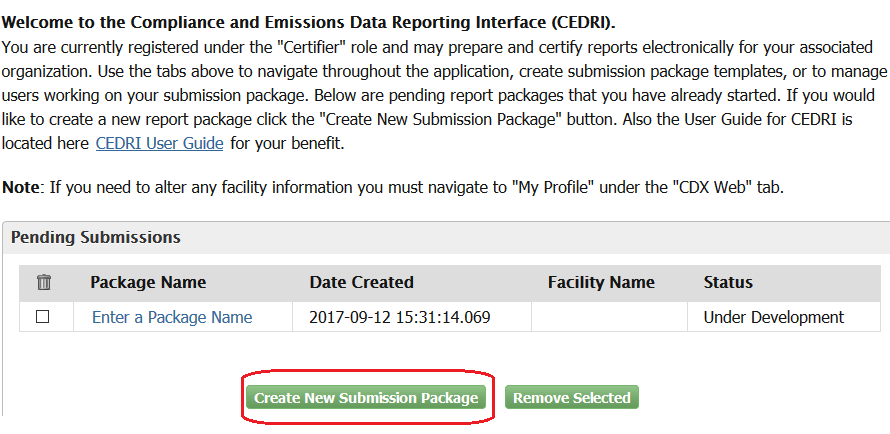The image size is (890, 434).
Task: Click the Welcome to CEDRI heading
Action: click(309, 21)
